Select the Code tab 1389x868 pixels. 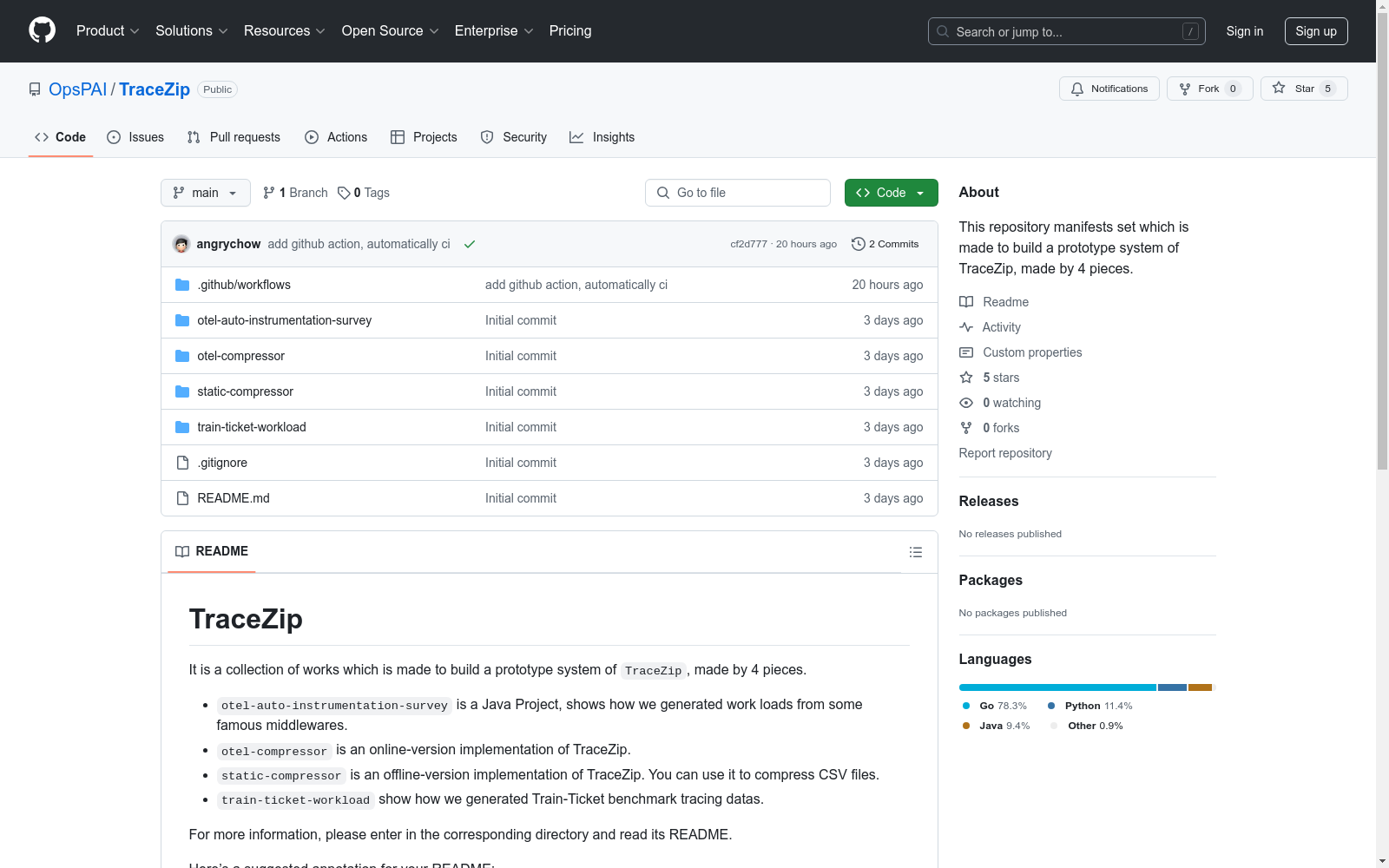click(x=61, y=137)
